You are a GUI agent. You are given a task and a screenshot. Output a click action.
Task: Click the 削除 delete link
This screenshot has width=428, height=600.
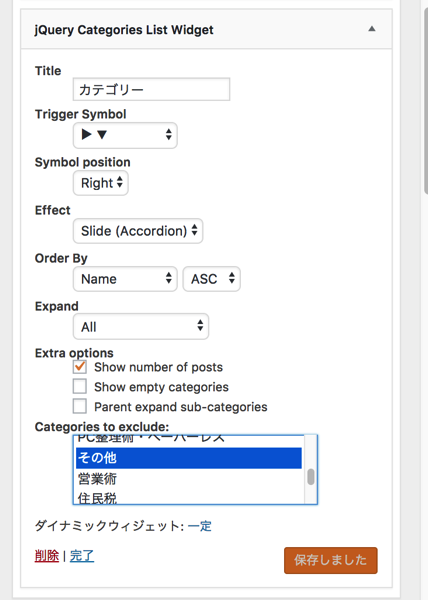47,556
